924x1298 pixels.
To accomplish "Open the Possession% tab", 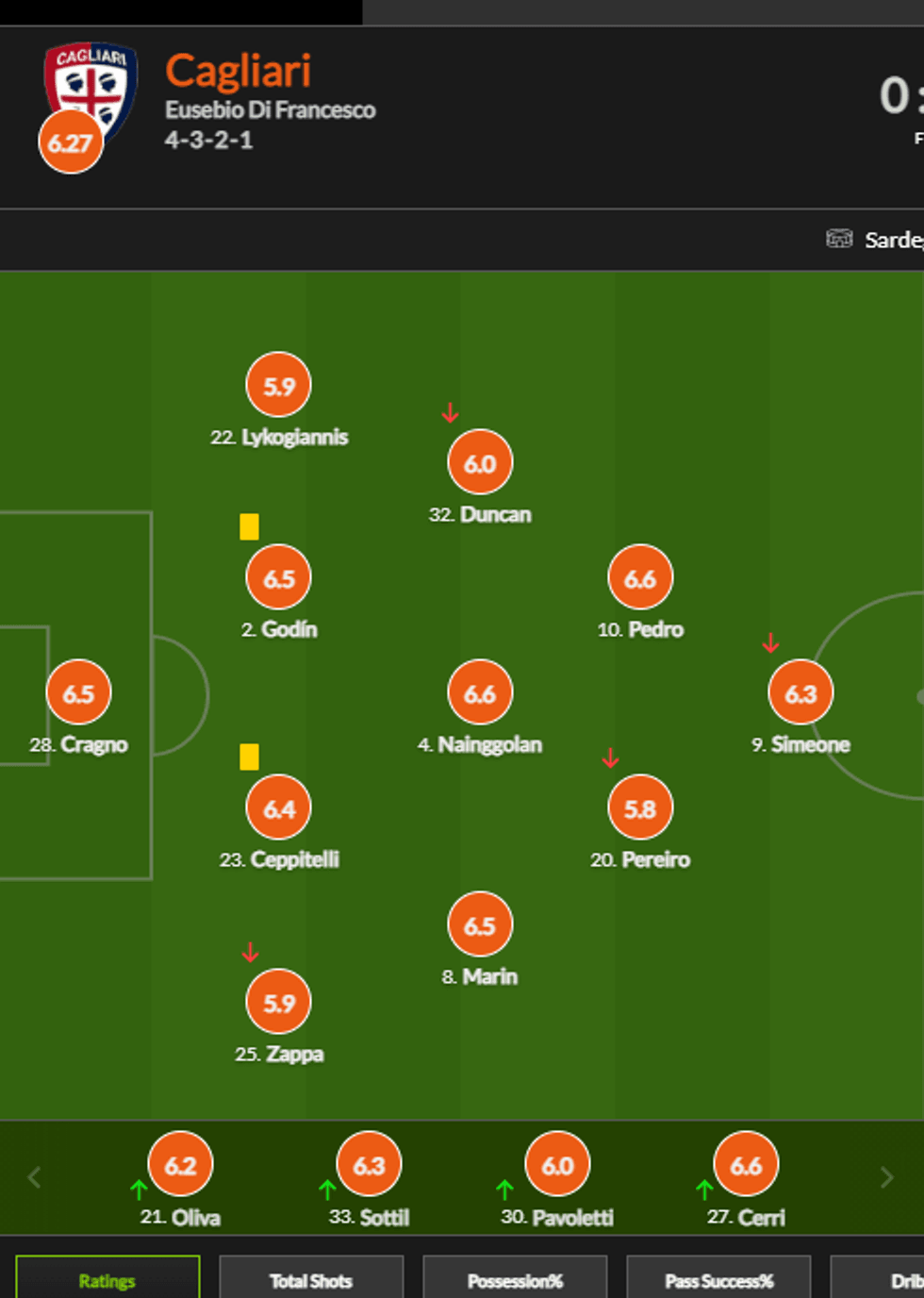I will pos(515,1280).
